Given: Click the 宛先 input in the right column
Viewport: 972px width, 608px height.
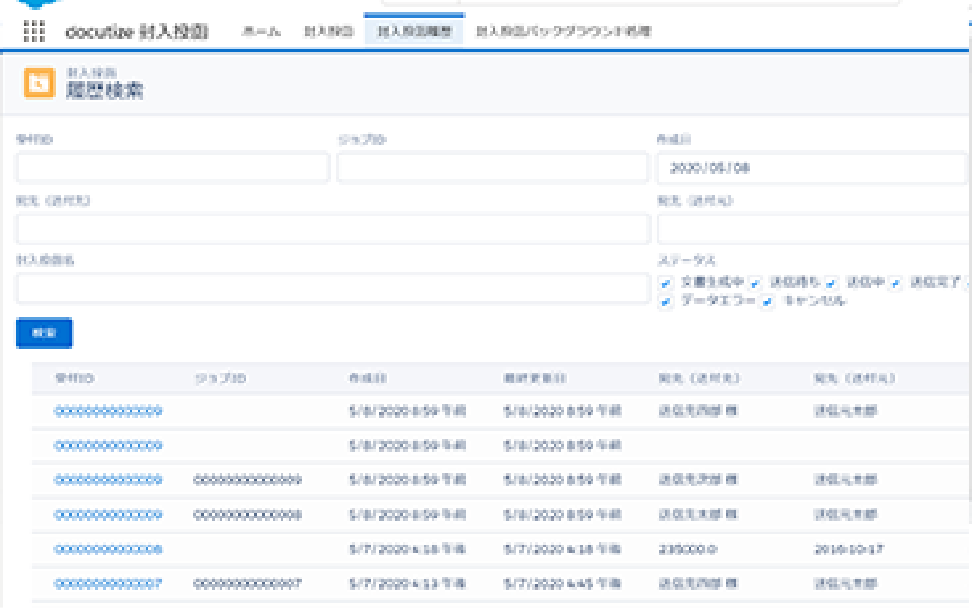Looking at the screenshot, I should click(x=814, y=229).
